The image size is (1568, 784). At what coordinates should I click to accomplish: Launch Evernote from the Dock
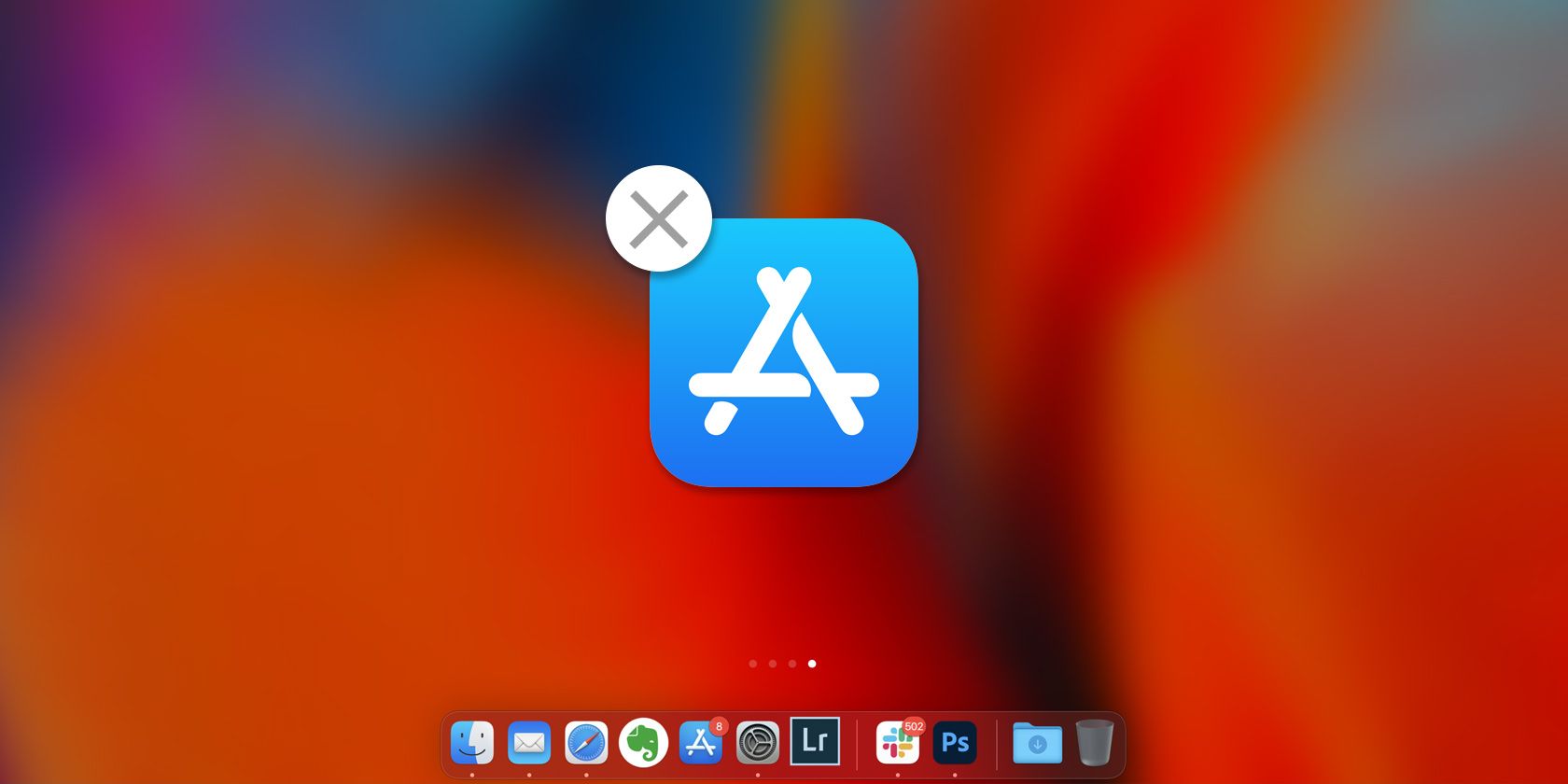[x=643, y=743]
